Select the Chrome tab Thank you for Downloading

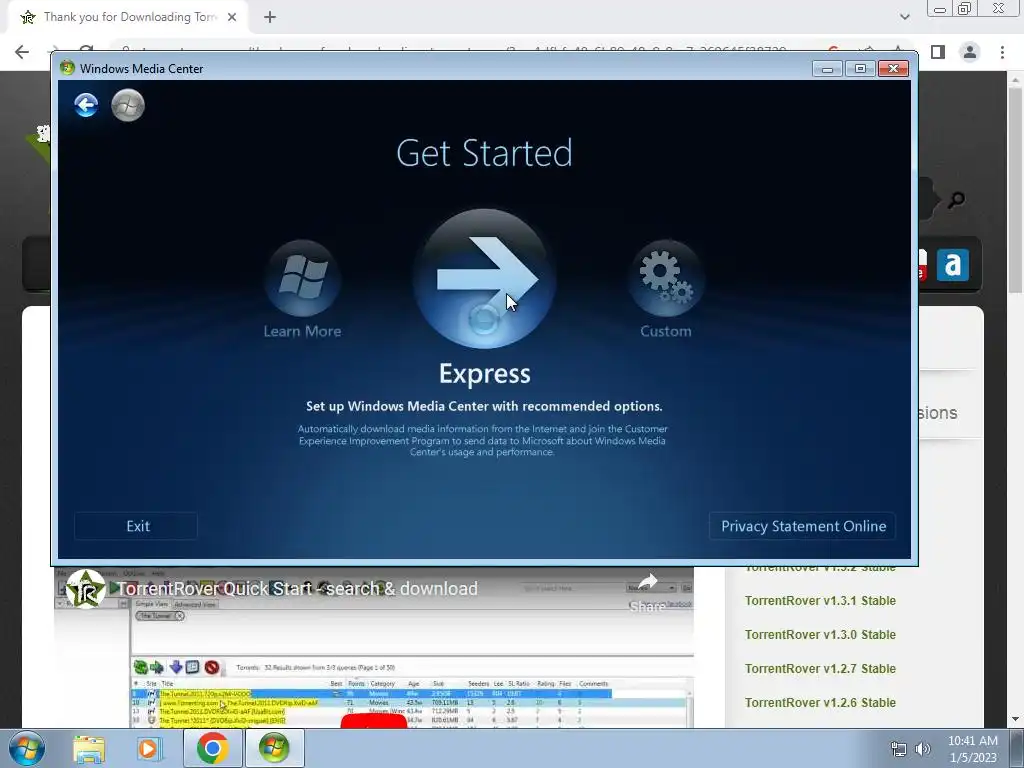tap(129, 17)
